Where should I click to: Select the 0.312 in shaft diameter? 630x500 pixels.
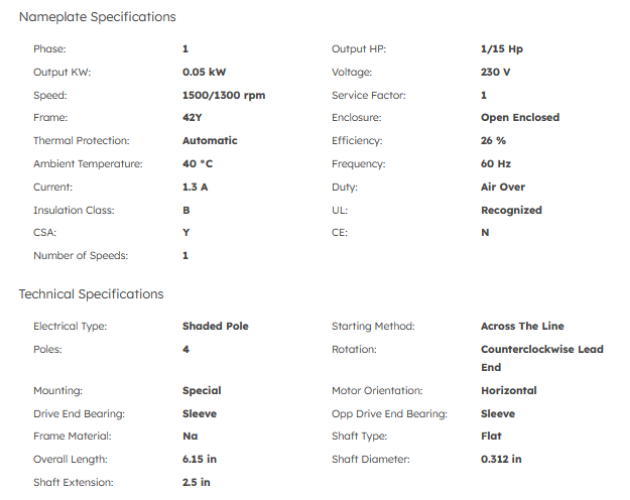coord(501,459)
